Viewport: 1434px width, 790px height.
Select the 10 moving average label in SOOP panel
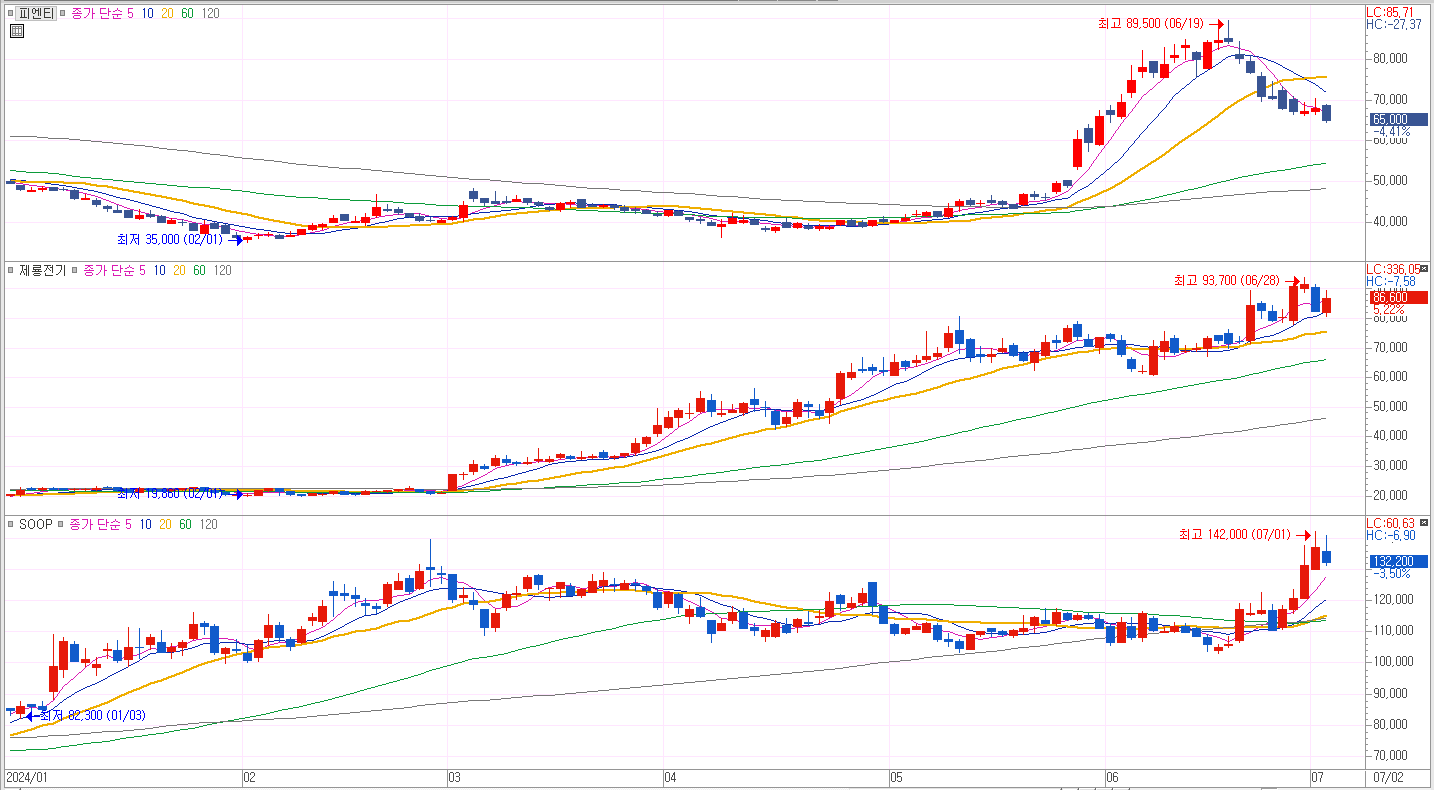(145, 524)
